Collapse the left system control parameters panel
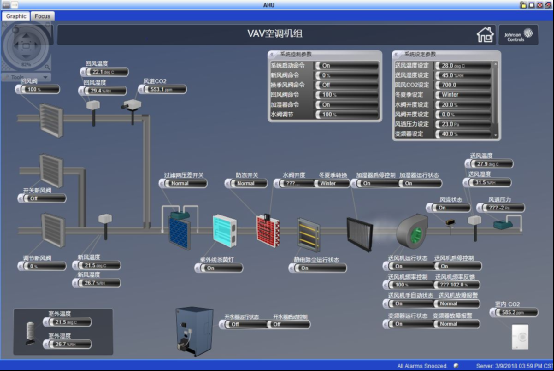Screen dimensions: 554x371 (272, 54)
